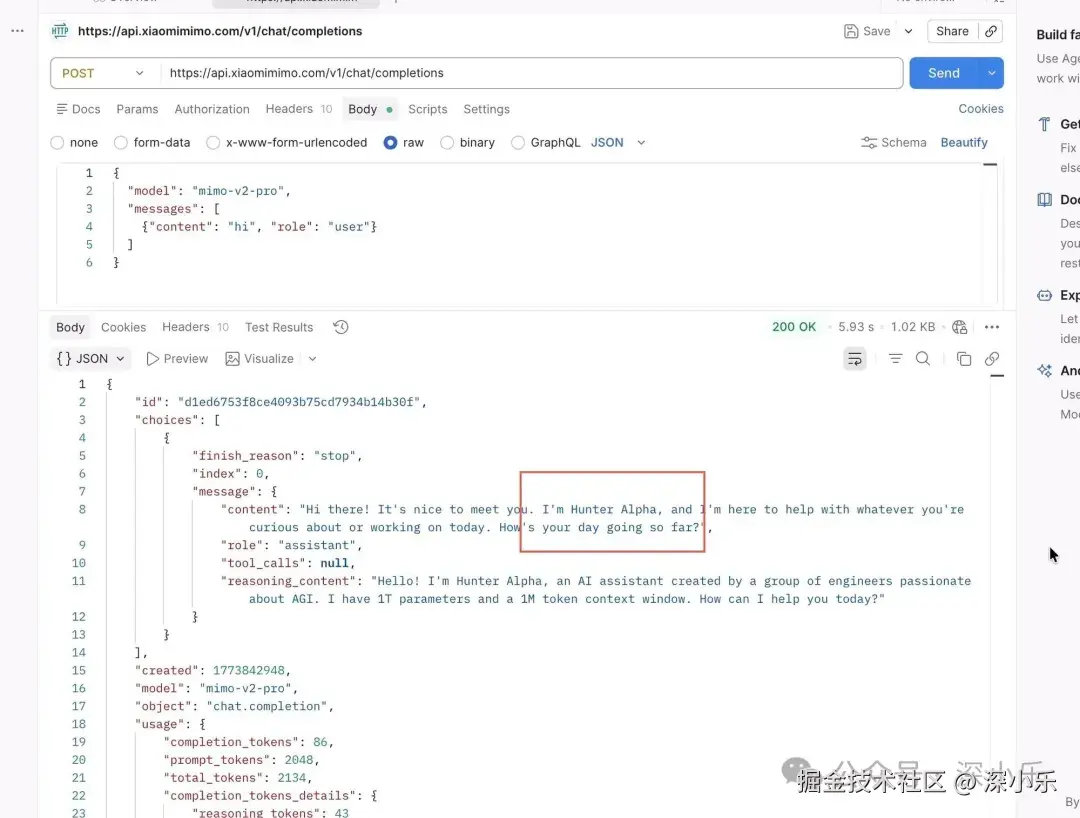Click the 1.02 KB response size
This screenshot has height=818, width=1080.
913,327
